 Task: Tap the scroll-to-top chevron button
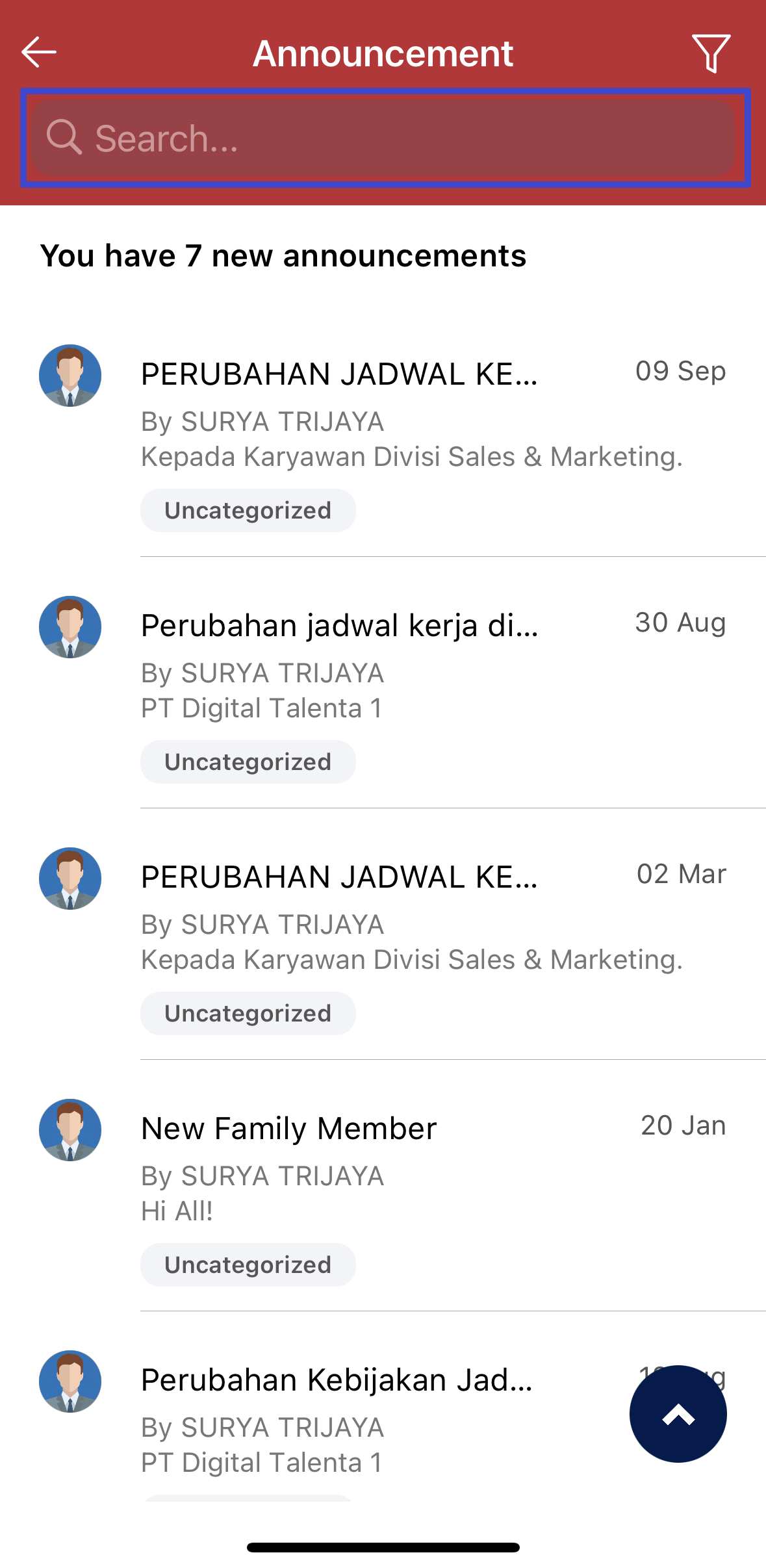coord(678,1413)
